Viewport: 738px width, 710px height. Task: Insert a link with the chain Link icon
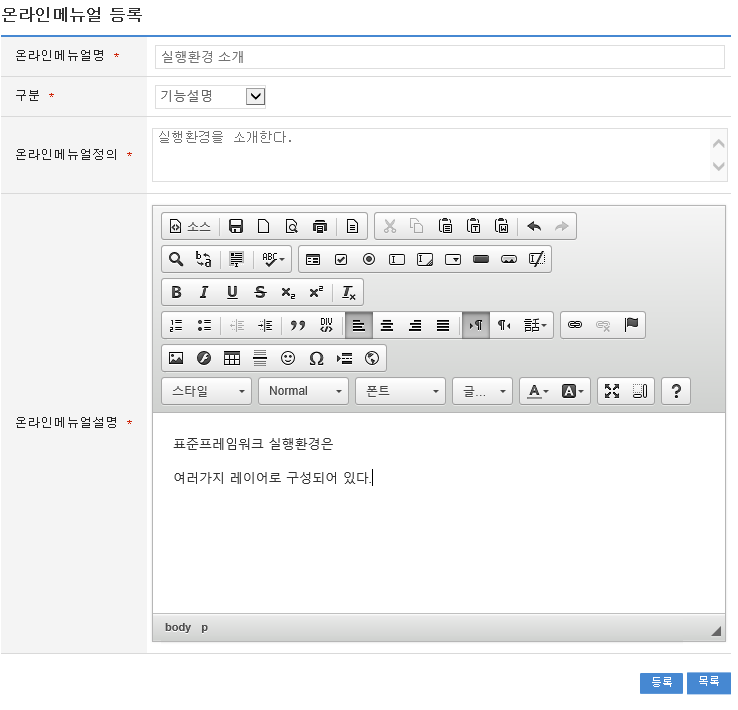click(x=575, y=325)
